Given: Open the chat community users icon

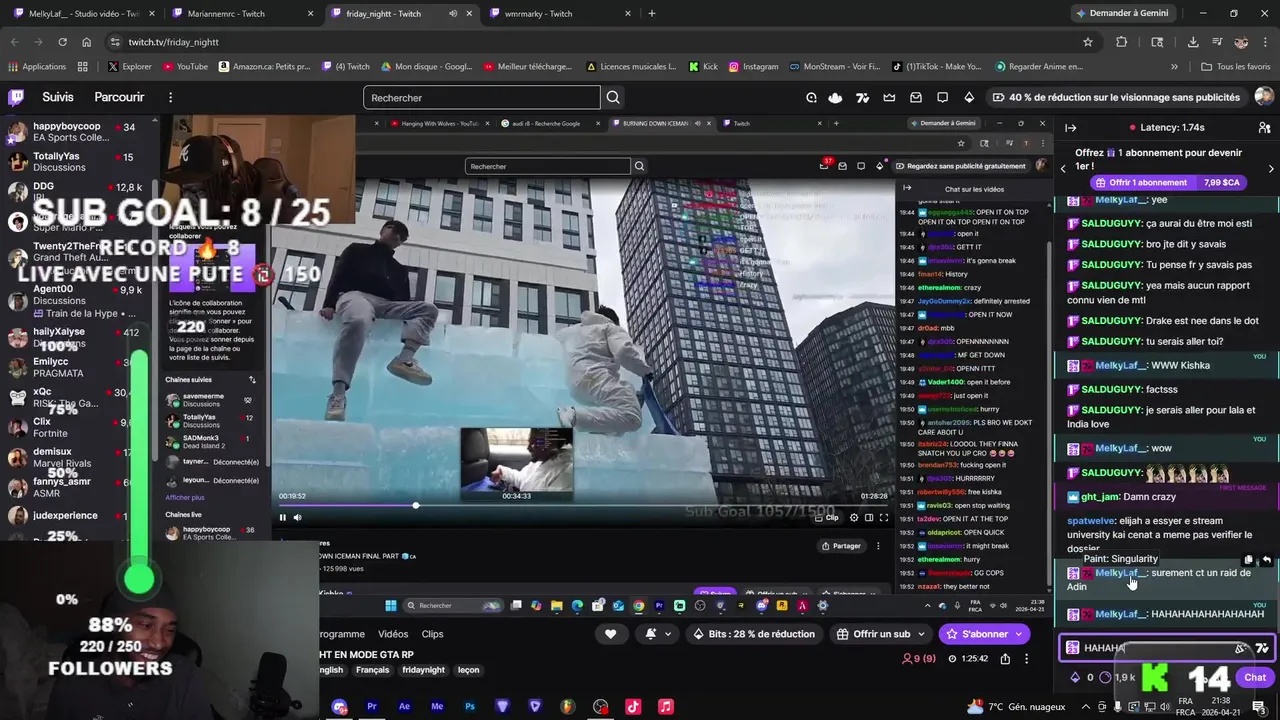Looking at the screenshot, I should tap(1264, 128).
